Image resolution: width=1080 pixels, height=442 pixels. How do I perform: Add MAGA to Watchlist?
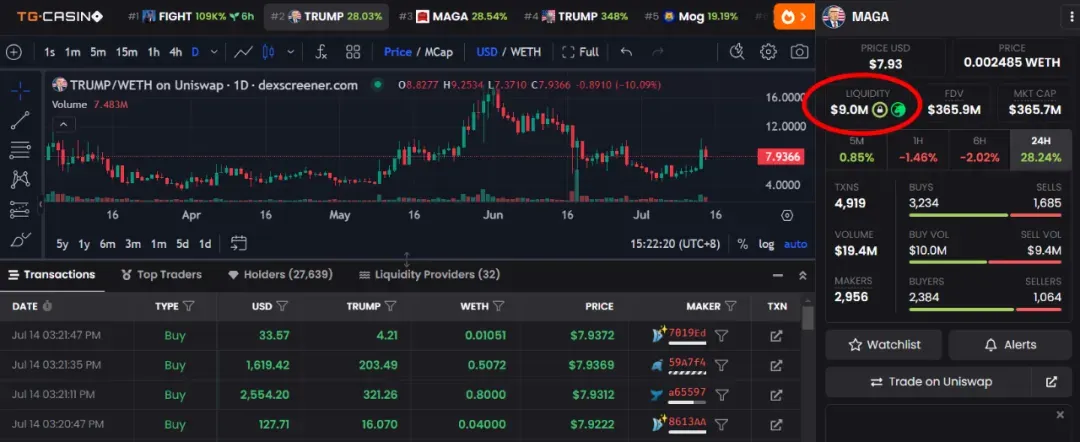coord(884,344)
